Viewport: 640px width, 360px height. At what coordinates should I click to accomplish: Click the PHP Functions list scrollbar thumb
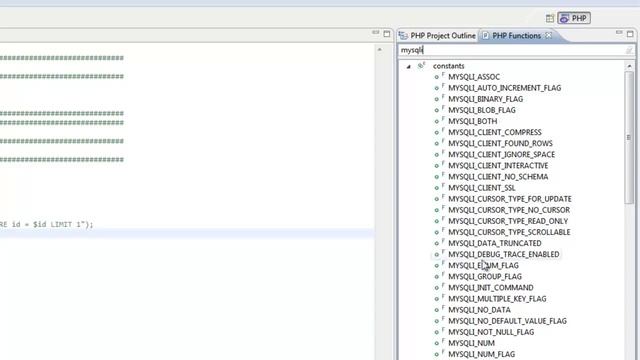point(629,138)
